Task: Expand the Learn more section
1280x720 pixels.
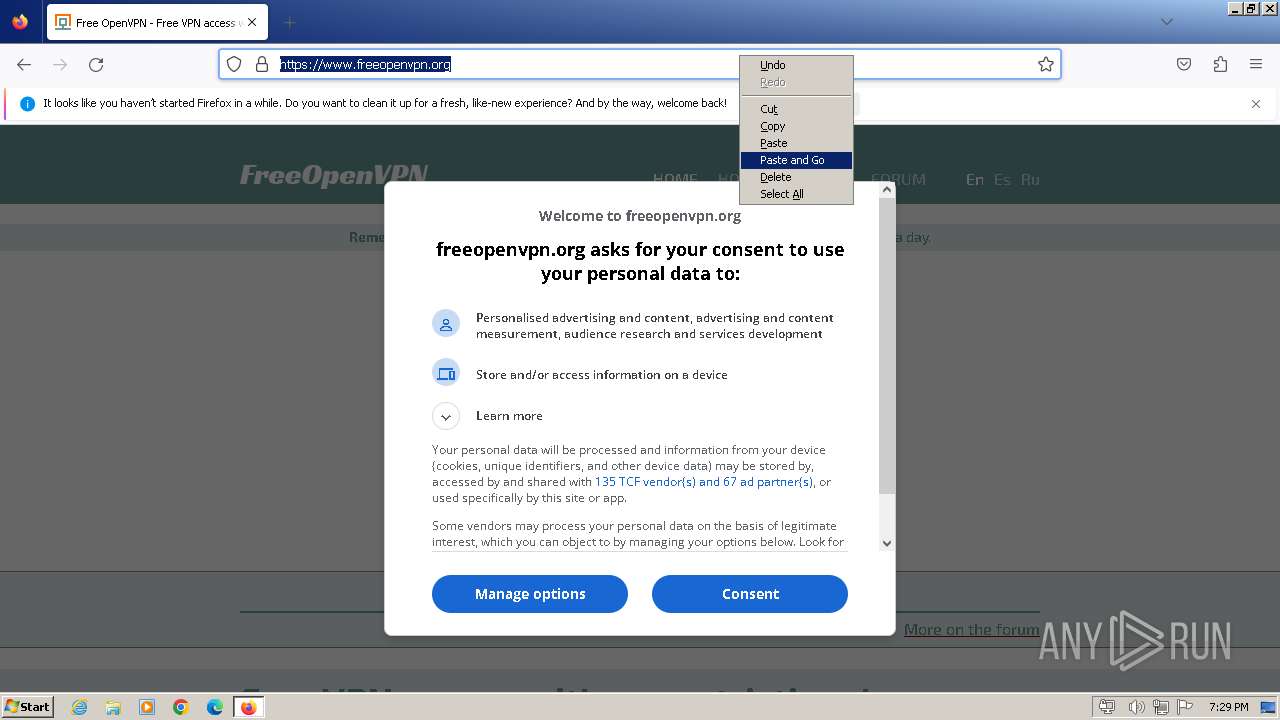Action: [x=446, y=416]
